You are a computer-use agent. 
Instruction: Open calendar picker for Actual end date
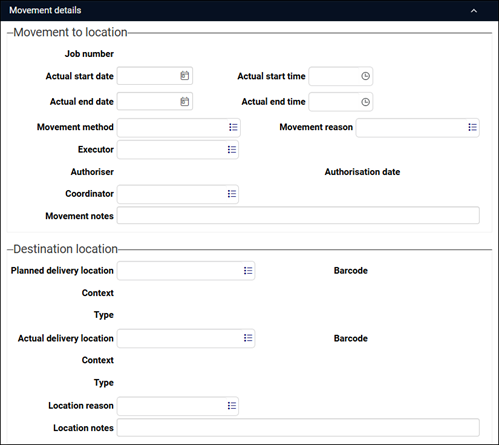(x=185, y=101)
